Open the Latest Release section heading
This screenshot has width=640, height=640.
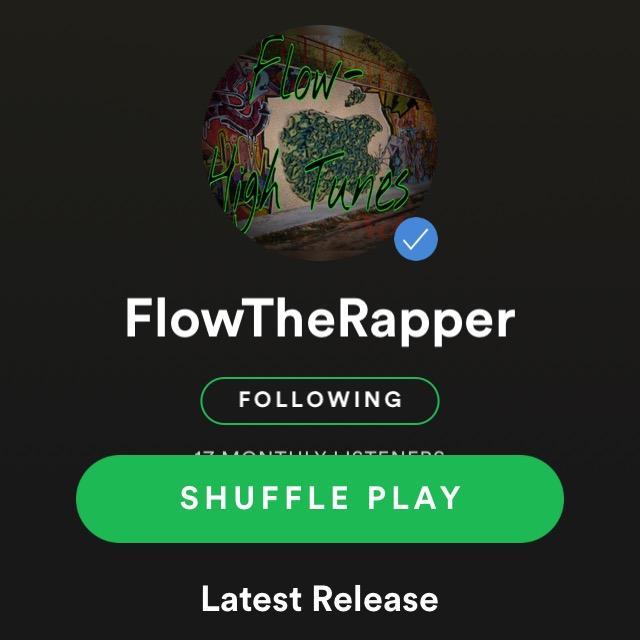click(x=320, y=599)
